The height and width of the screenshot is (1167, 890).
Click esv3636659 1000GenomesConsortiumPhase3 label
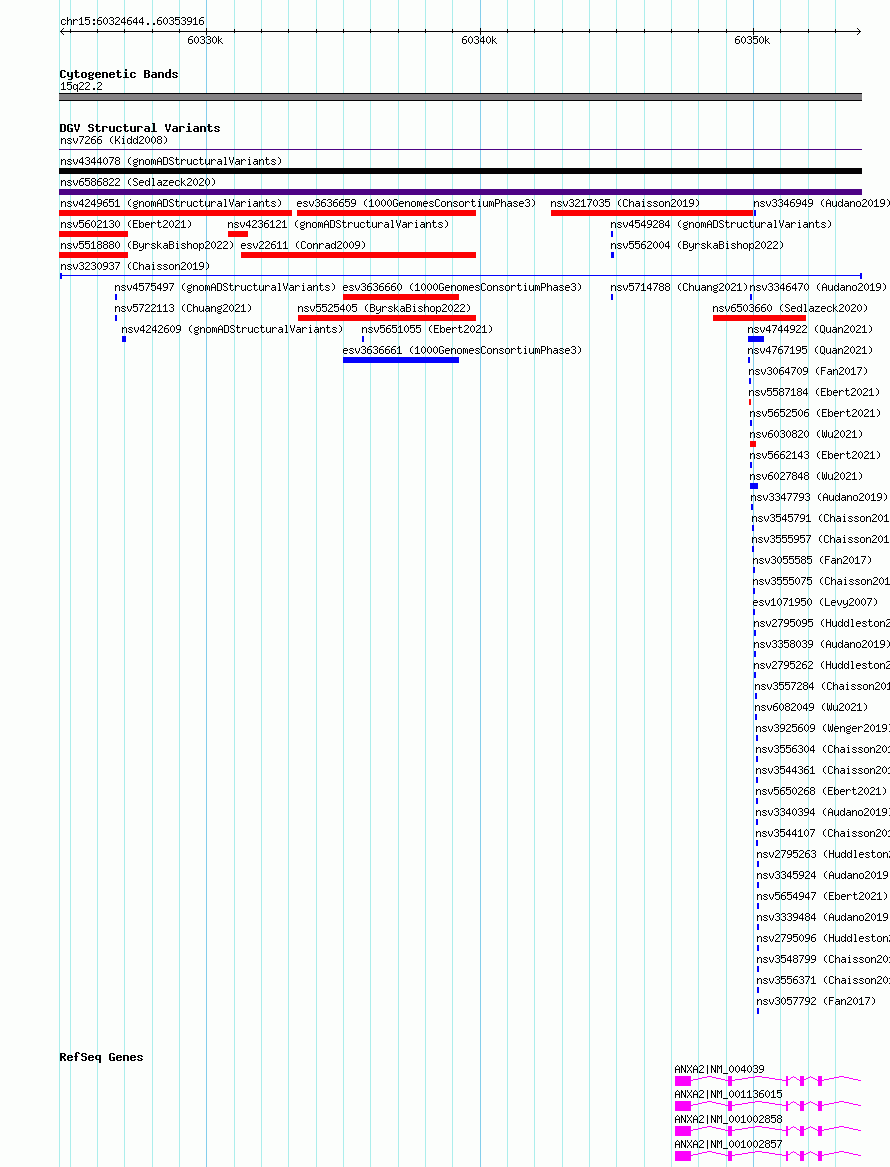416,203
